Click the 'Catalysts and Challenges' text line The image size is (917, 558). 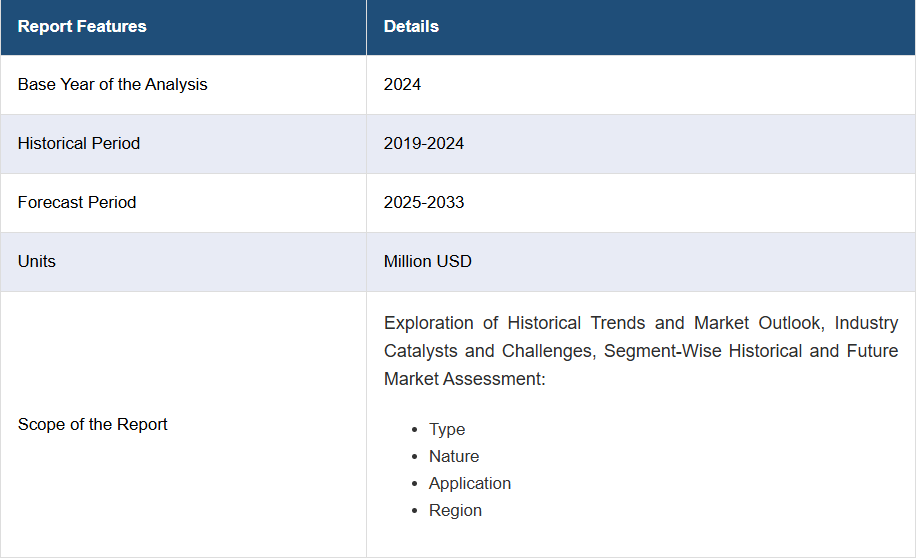[x=641, y=351]
